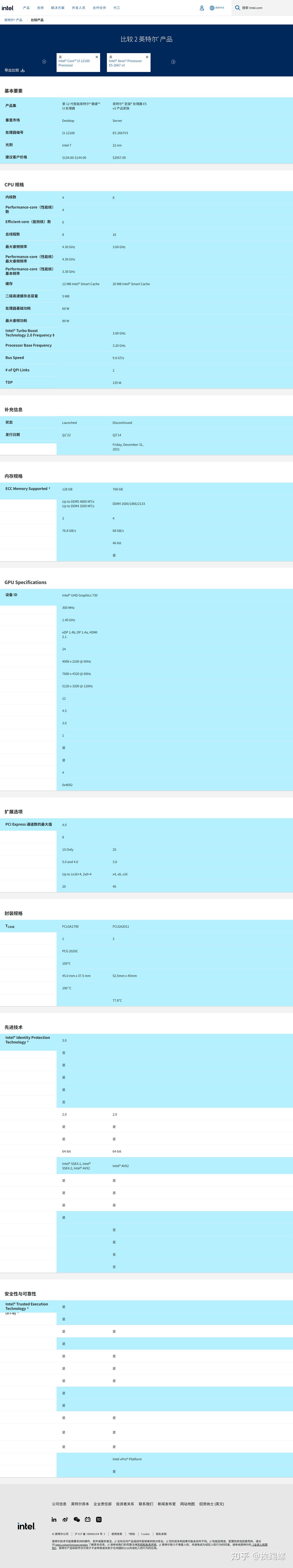Click the '# of QPI Links' row label
Viewport: 293px width, 1568px height.
(18, 370)
